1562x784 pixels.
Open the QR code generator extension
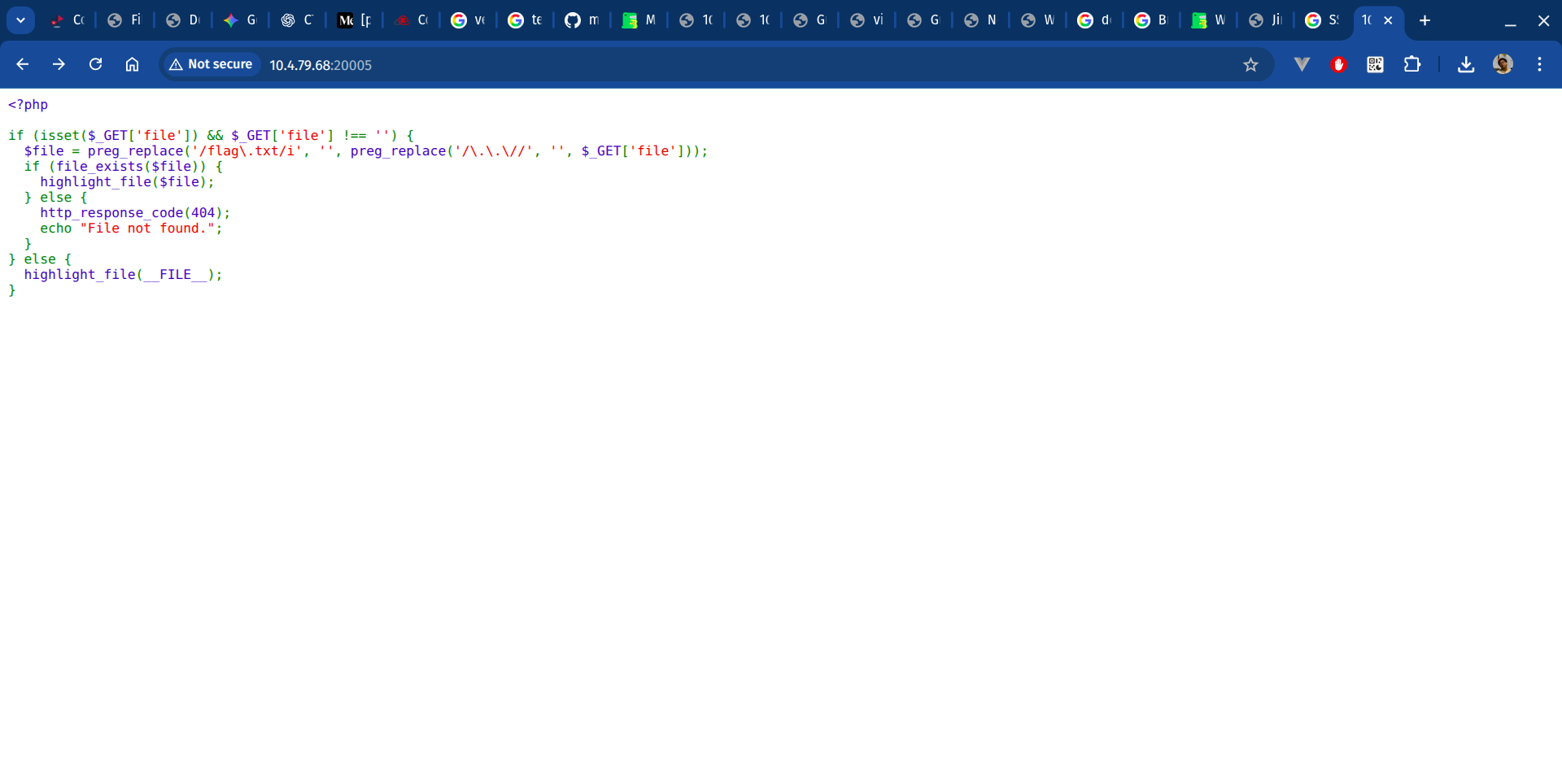pyautogui.click(x=1375, y=64)
